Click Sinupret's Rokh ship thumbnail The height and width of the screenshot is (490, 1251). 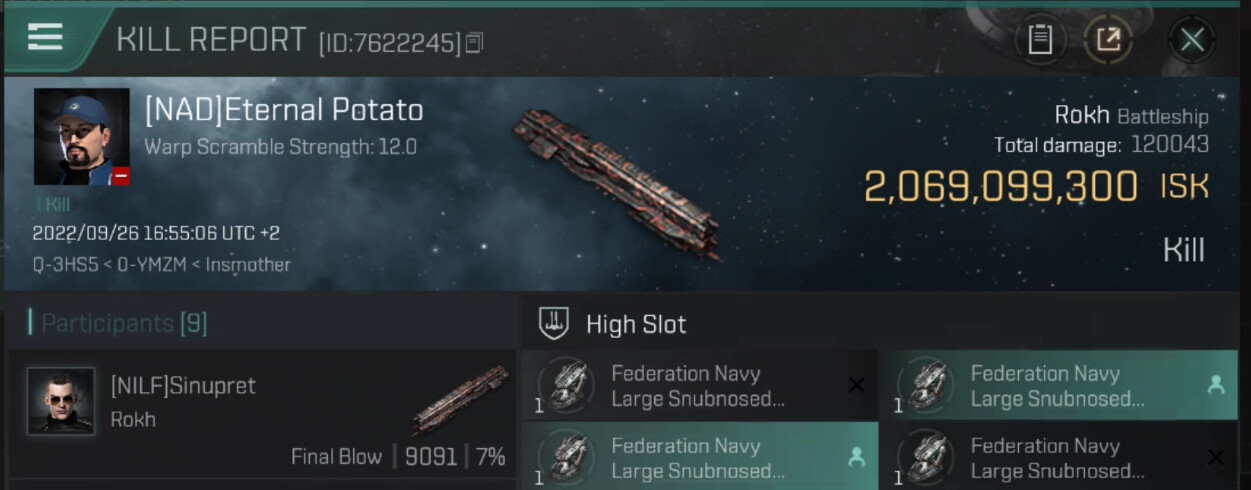(x=461, y=398)
